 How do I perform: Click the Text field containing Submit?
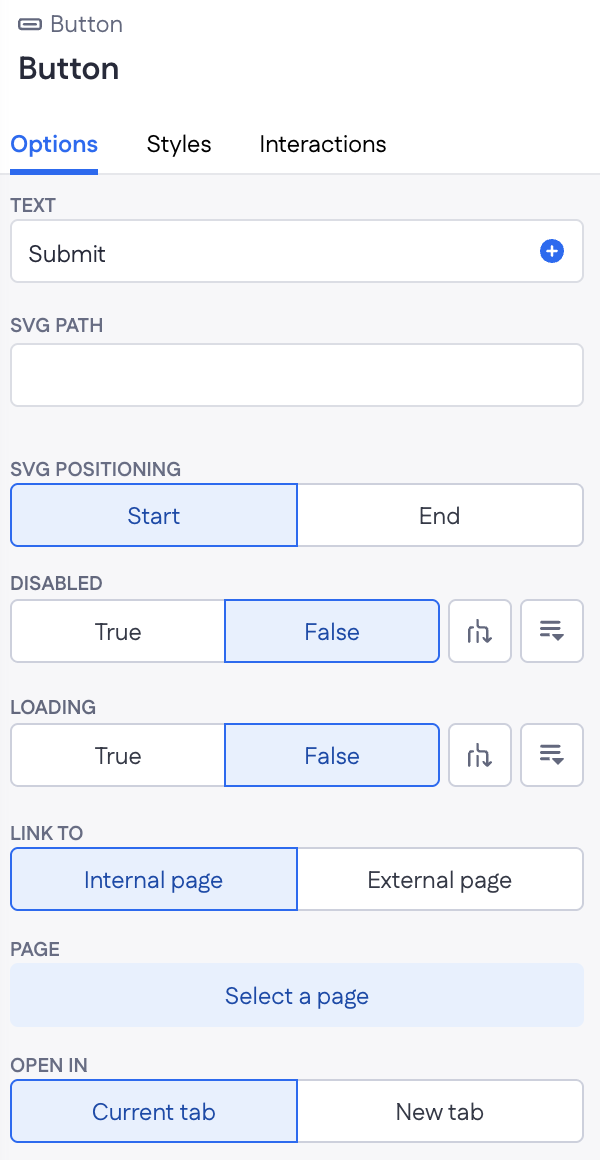(x=297, y=251)
